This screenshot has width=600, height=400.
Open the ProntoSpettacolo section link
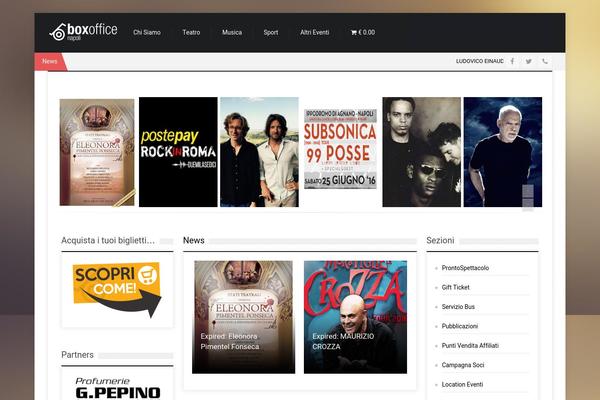click(465, 268)
